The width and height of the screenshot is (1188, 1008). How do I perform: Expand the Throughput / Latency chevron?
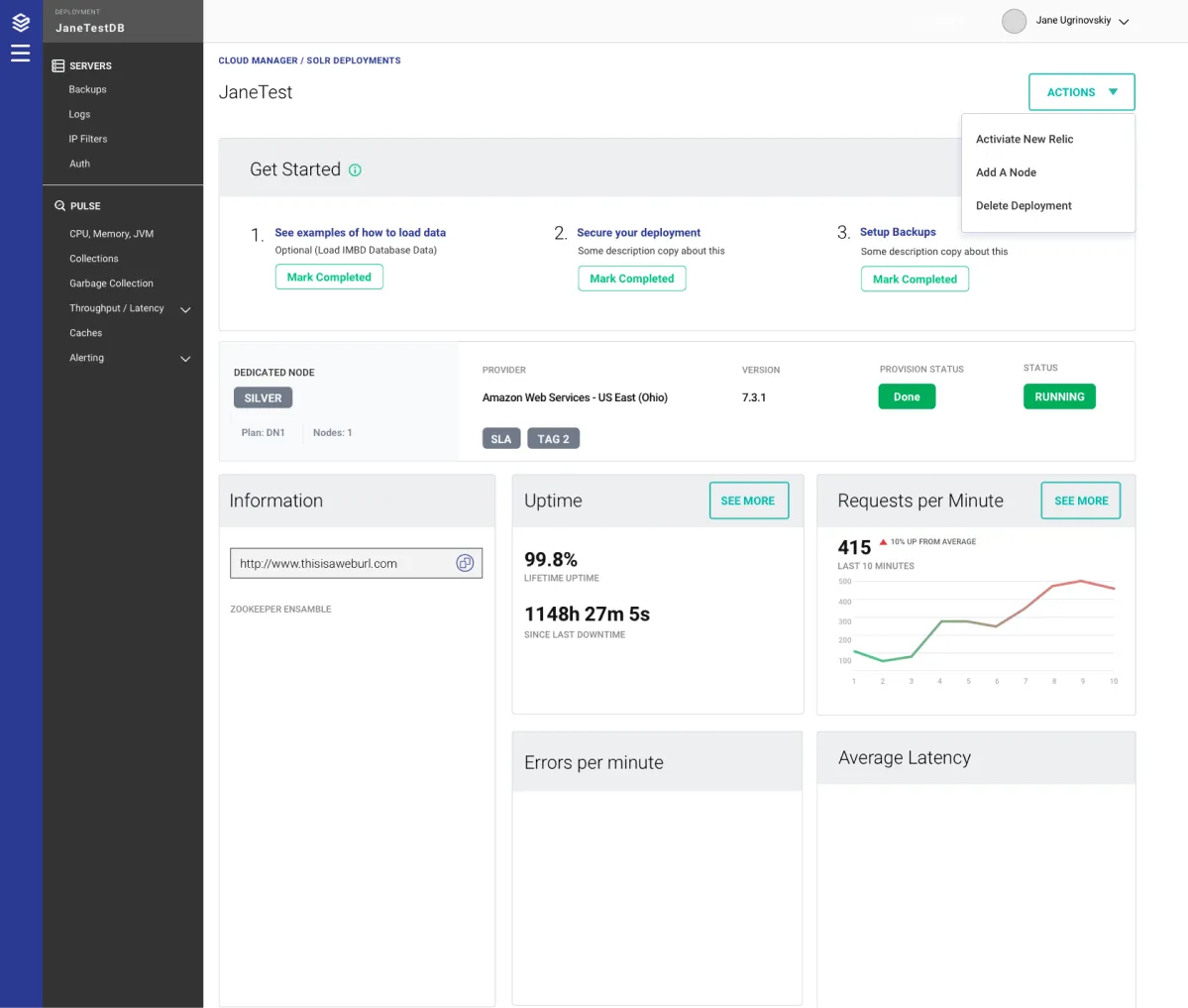(x=185, y=309)
